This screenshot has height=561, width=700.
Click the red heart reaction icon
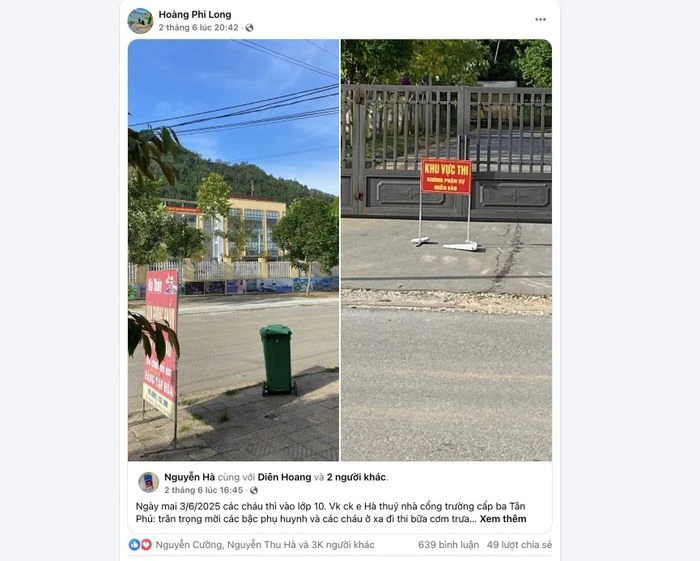(146, 544)
